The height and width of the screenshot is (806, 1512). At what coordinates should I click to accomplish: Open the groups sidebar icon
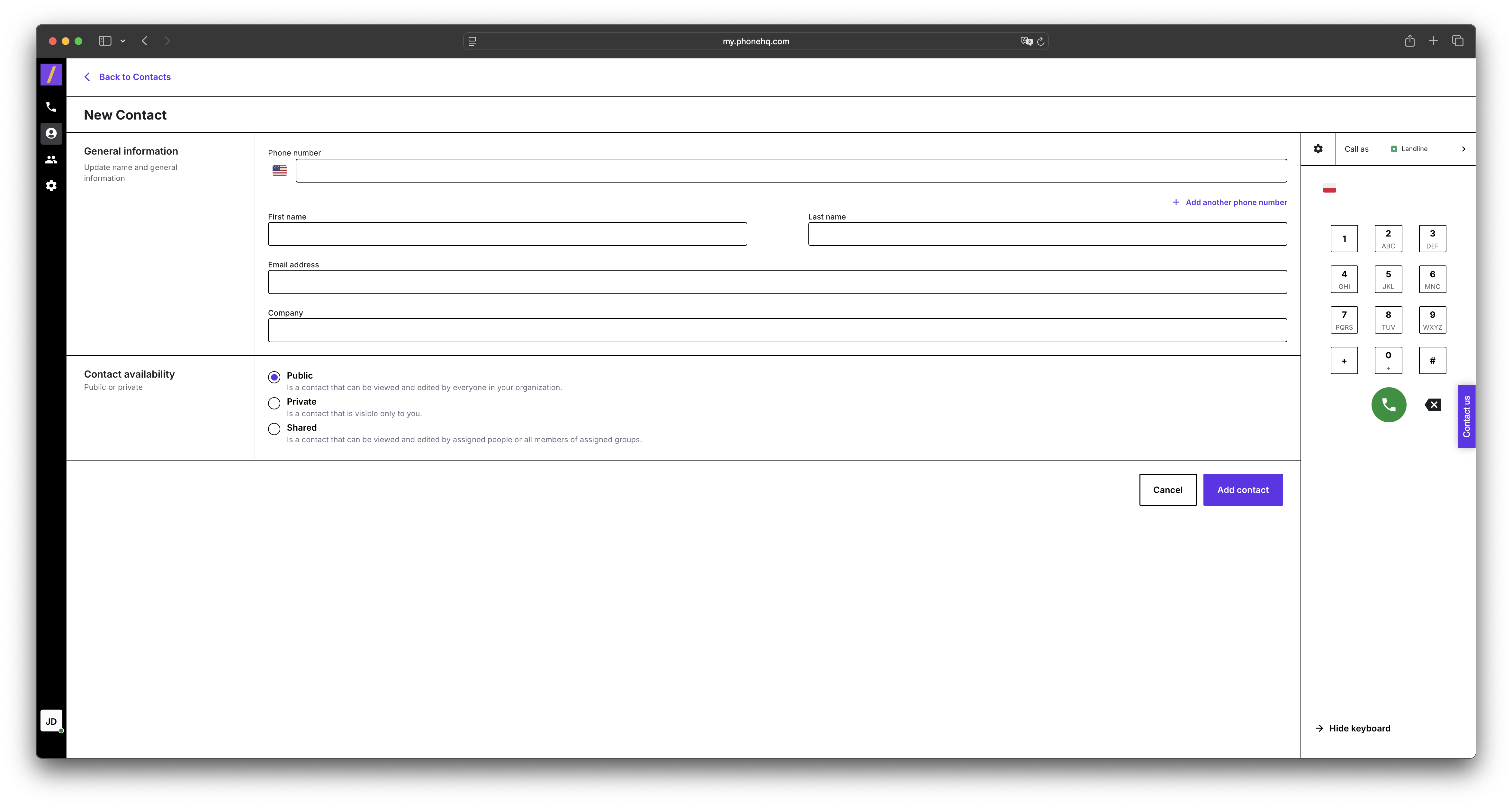(x=51, y=160)
